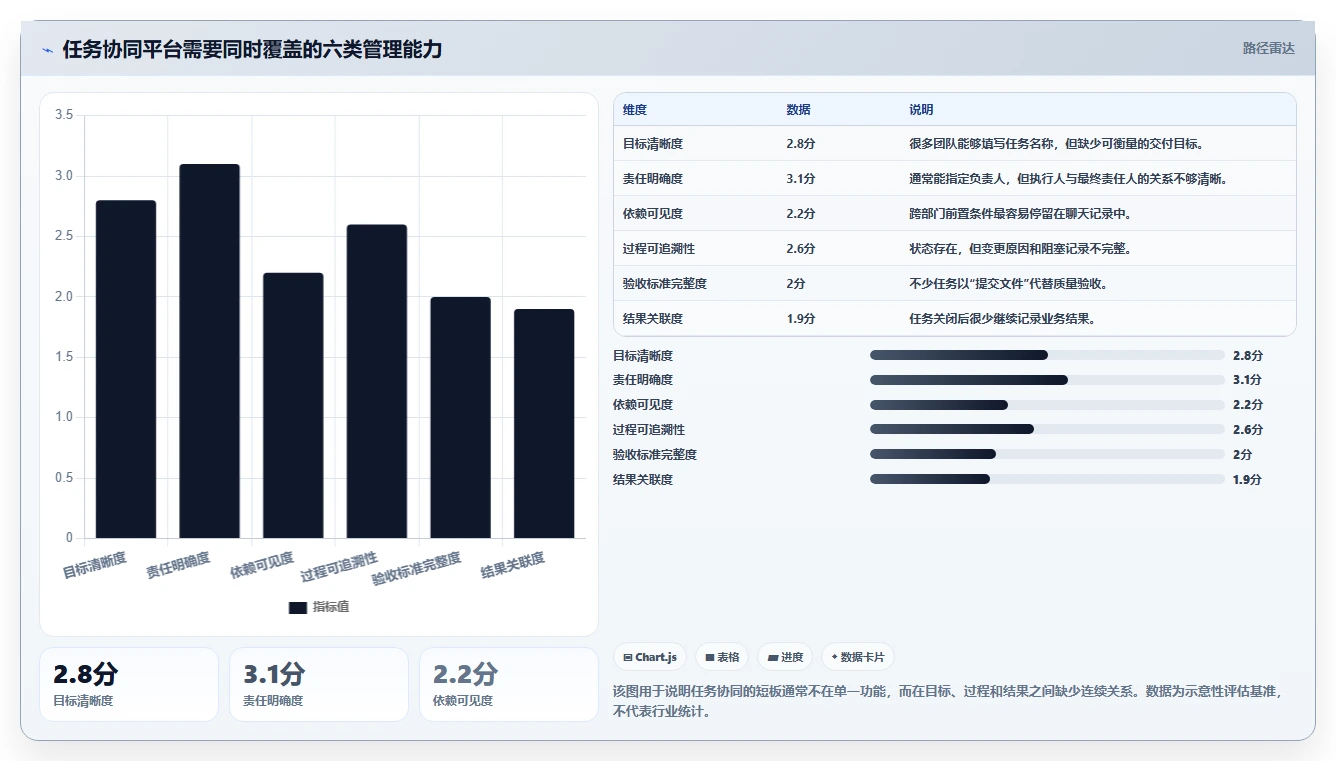Click the 表格 tag chip
Viewport: 1336px width, 761px height.
coord(722,657)
